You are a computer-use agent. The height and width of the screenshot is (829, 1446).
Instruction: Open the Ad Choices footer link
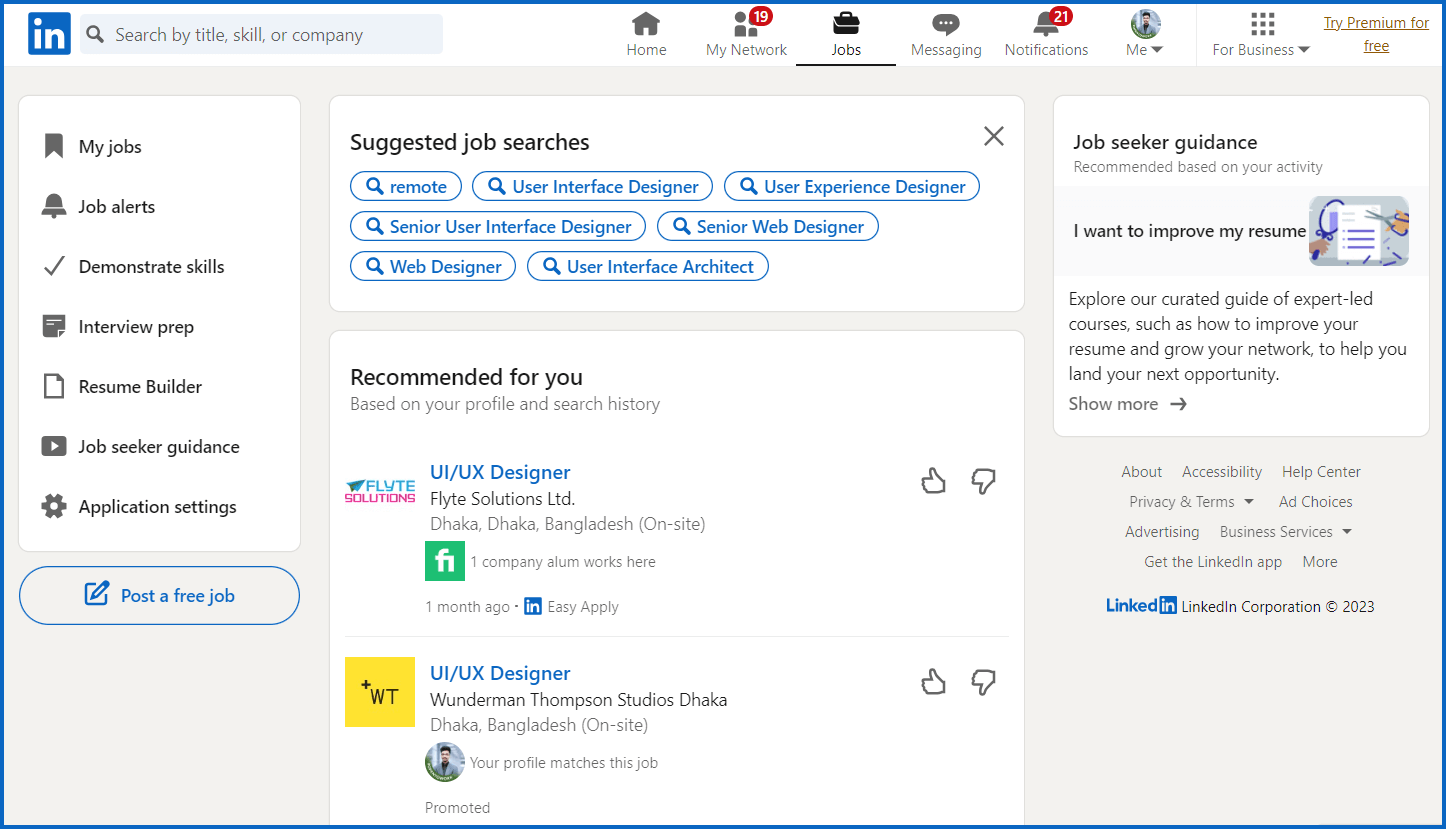pyautogui.click(x=1315, y=502)
